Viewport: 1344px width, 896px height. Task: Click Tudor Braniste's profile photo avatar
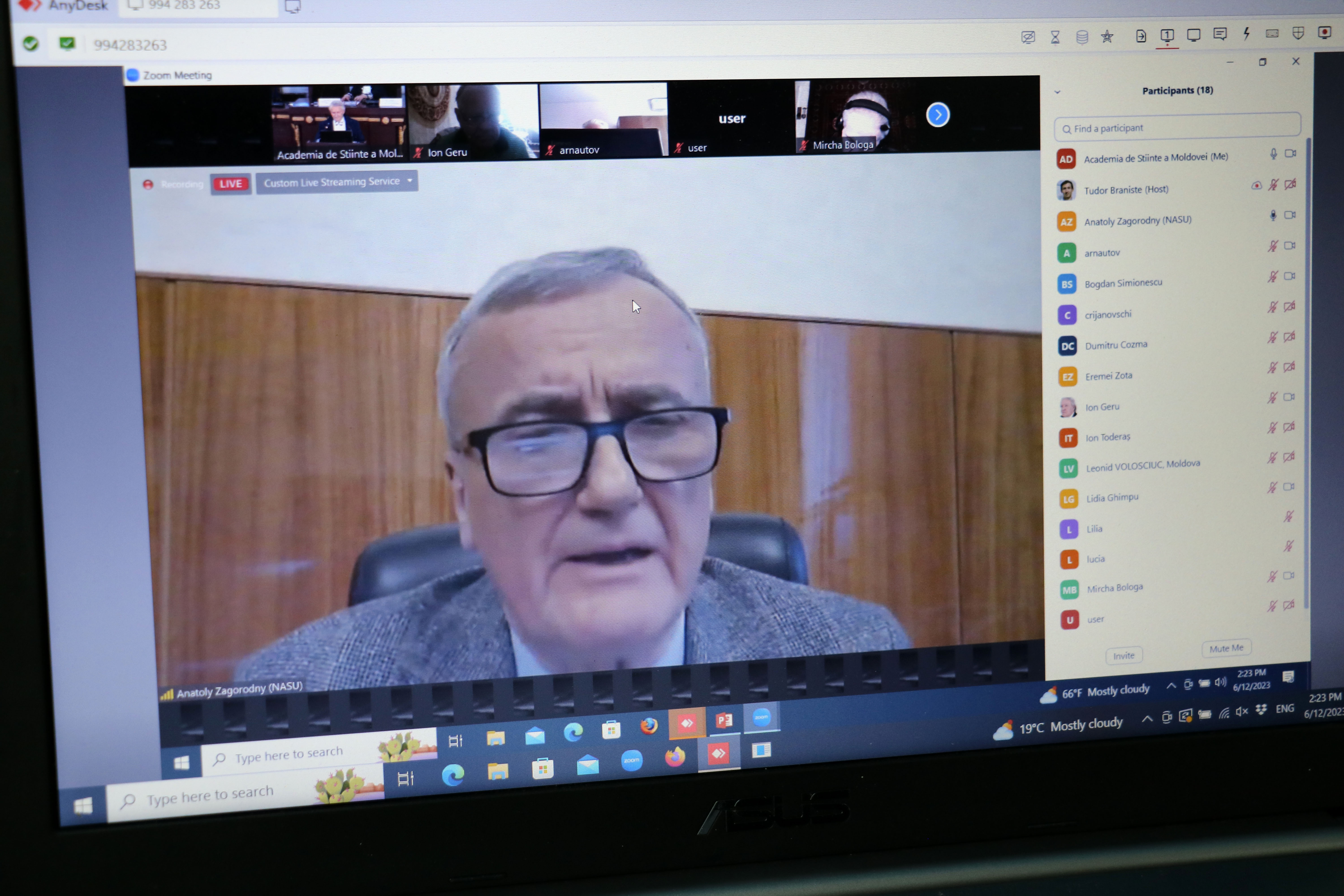pos(1066,190)
